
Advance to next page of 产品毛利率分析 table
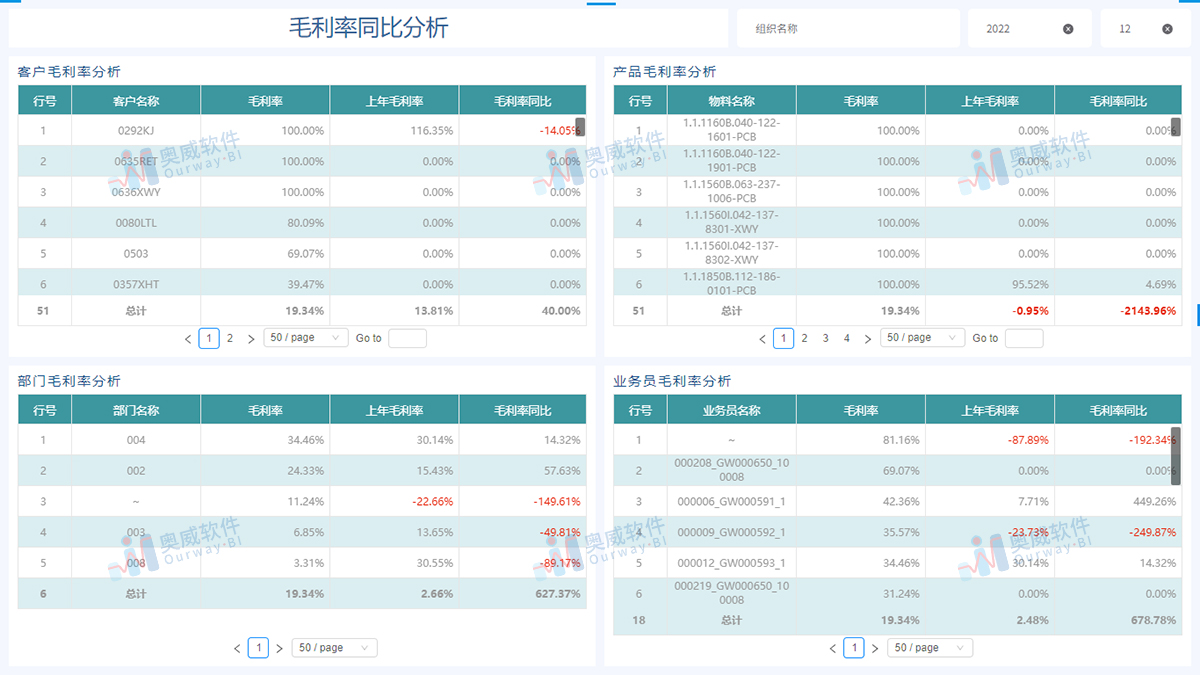867,338
